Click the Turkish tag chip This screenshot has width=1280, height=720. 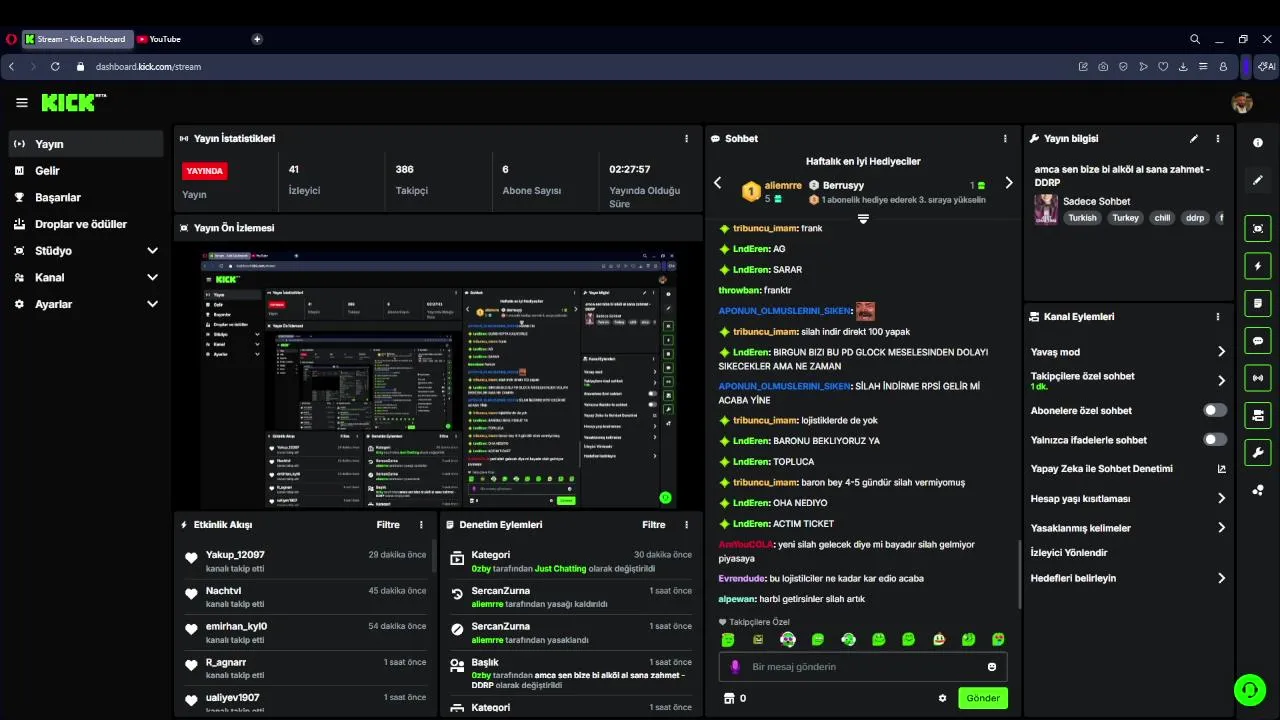(x=1082, y=218)
